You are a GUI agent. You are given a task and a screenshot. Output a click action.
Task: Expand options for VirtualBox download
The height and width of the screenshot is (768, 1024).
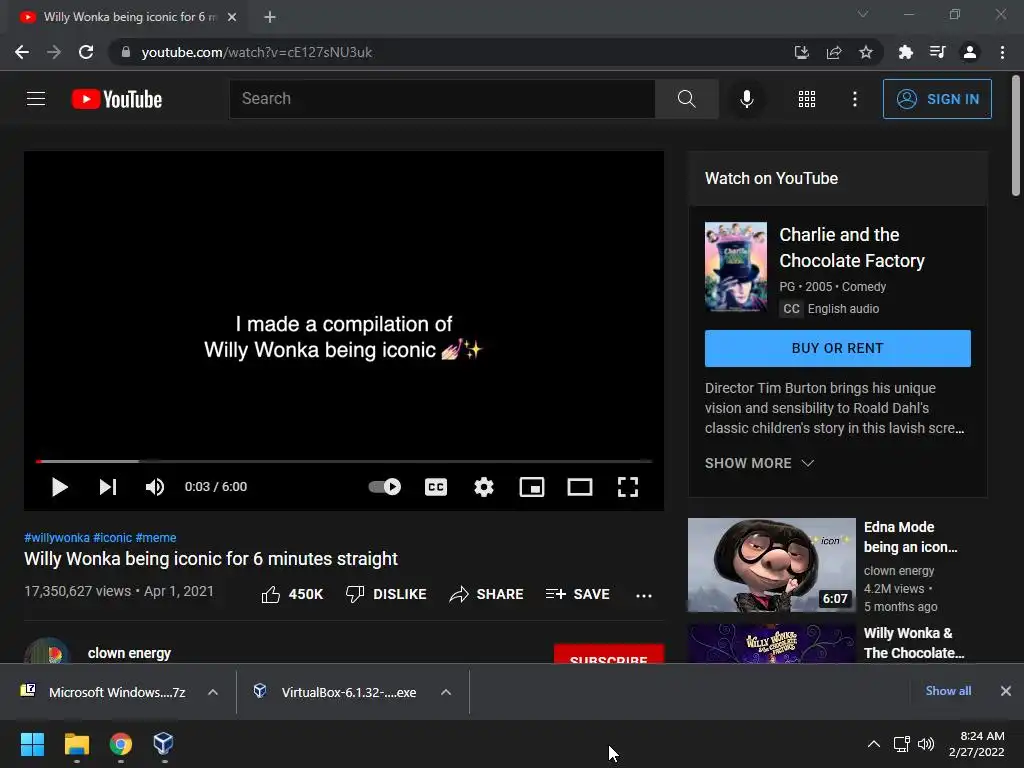click(x=446, y=692)
